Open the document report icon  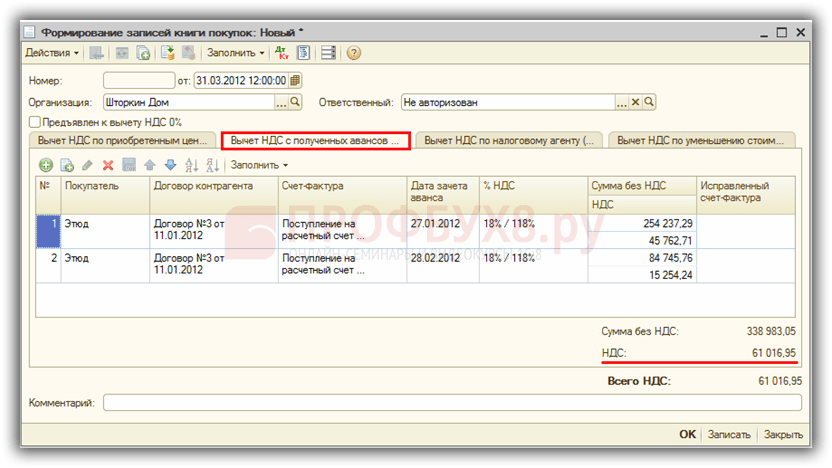(304, 53)
